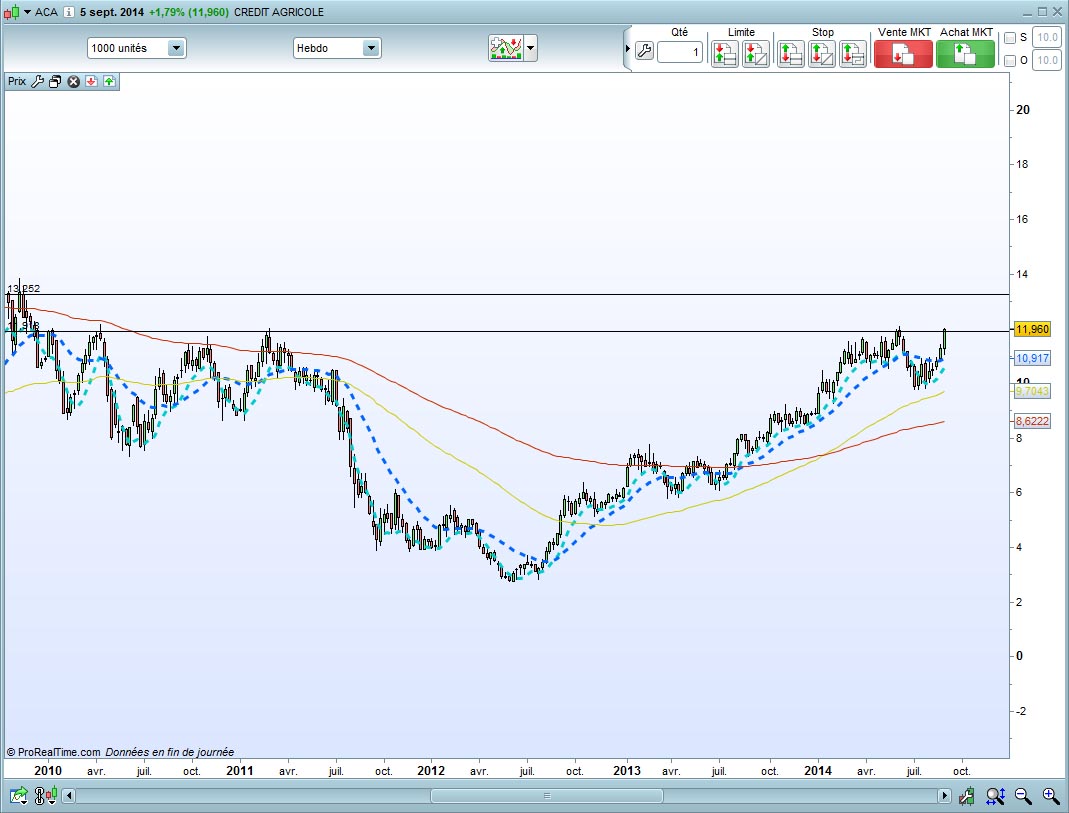1069x813 pixels.
Task: Move the Prix panel down with red arrow
Action: pos(91,82)
